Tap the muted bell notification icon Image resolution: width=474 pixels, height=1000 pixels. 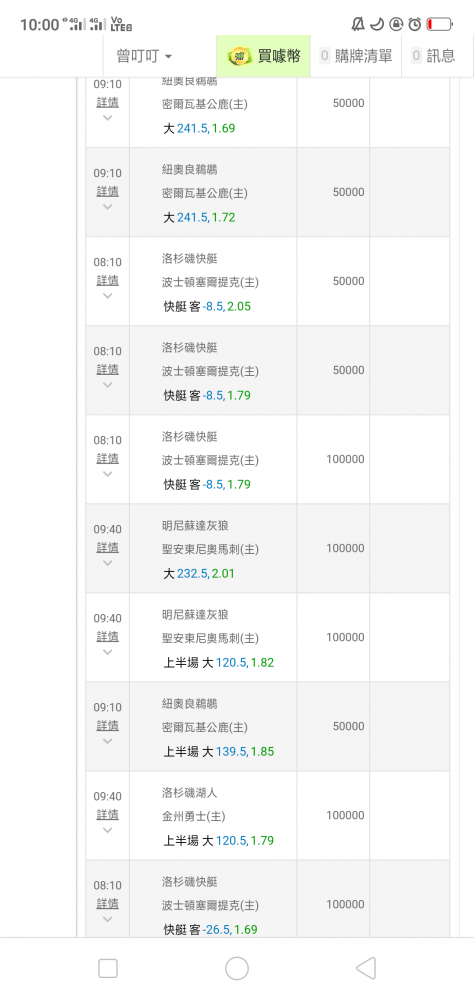(358, 24)
